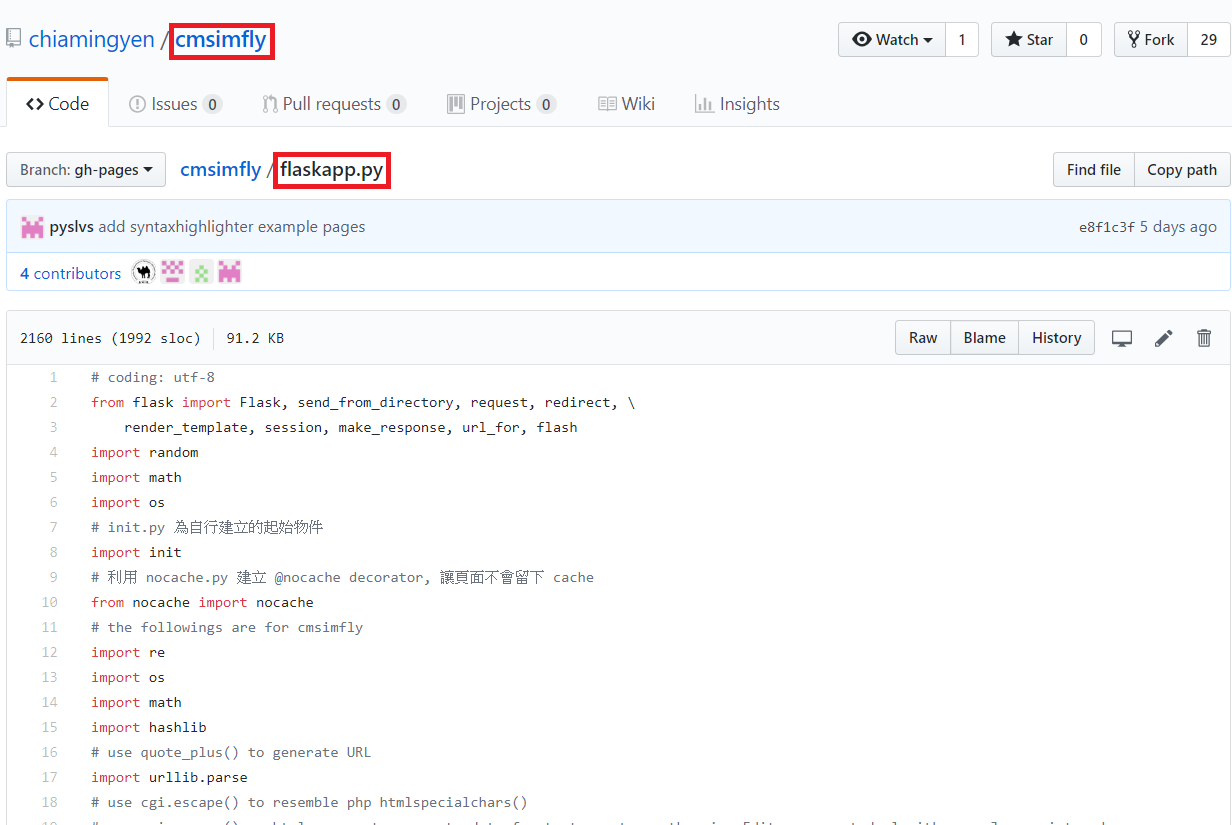Open commit e8f1c3f link
Viewport: 1232px width, 825px height.
[x=1106, y=227]
